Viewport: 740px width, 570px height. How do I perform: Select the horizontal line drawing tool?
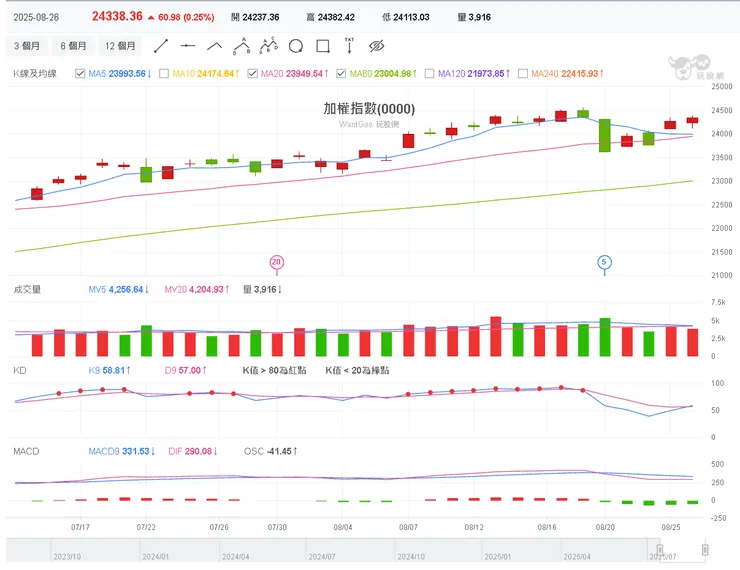tap(188, 46)
